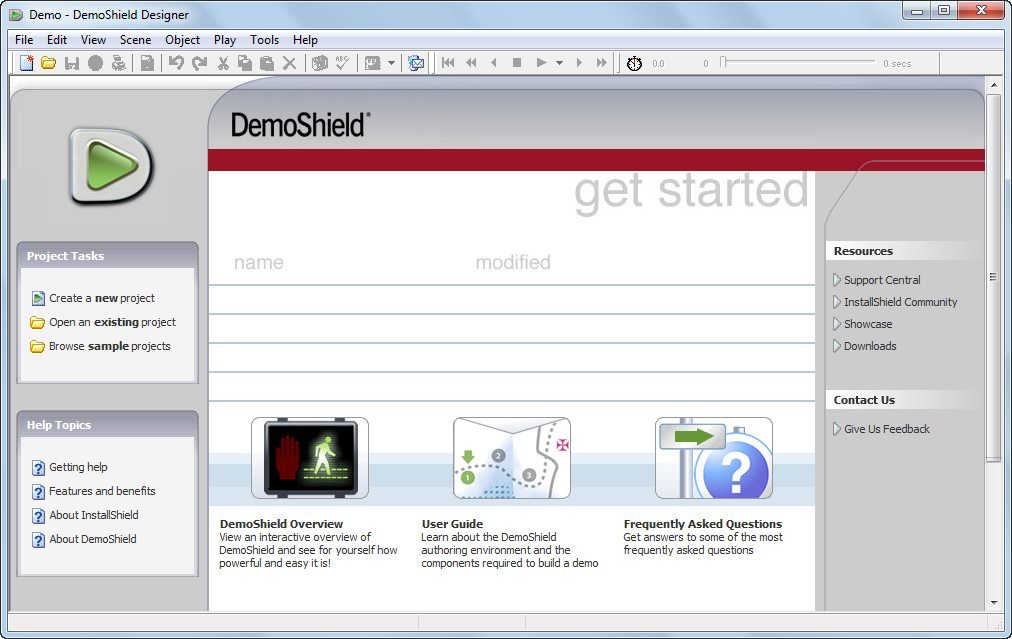1012x639 pixels.
Task: Click the Cut scissors icon
Action: point(223,63)
